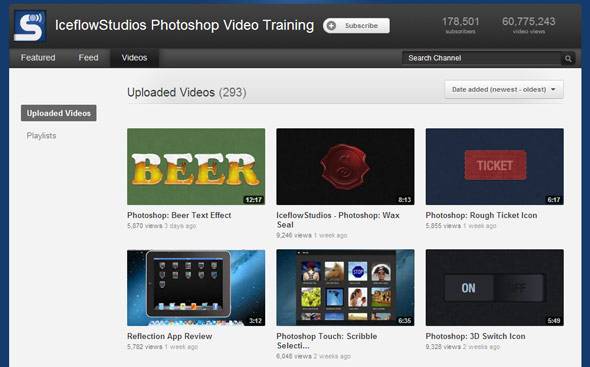
Task: Click the 5,870 views text under Beer Text Effect
Action: click(144, 226)
